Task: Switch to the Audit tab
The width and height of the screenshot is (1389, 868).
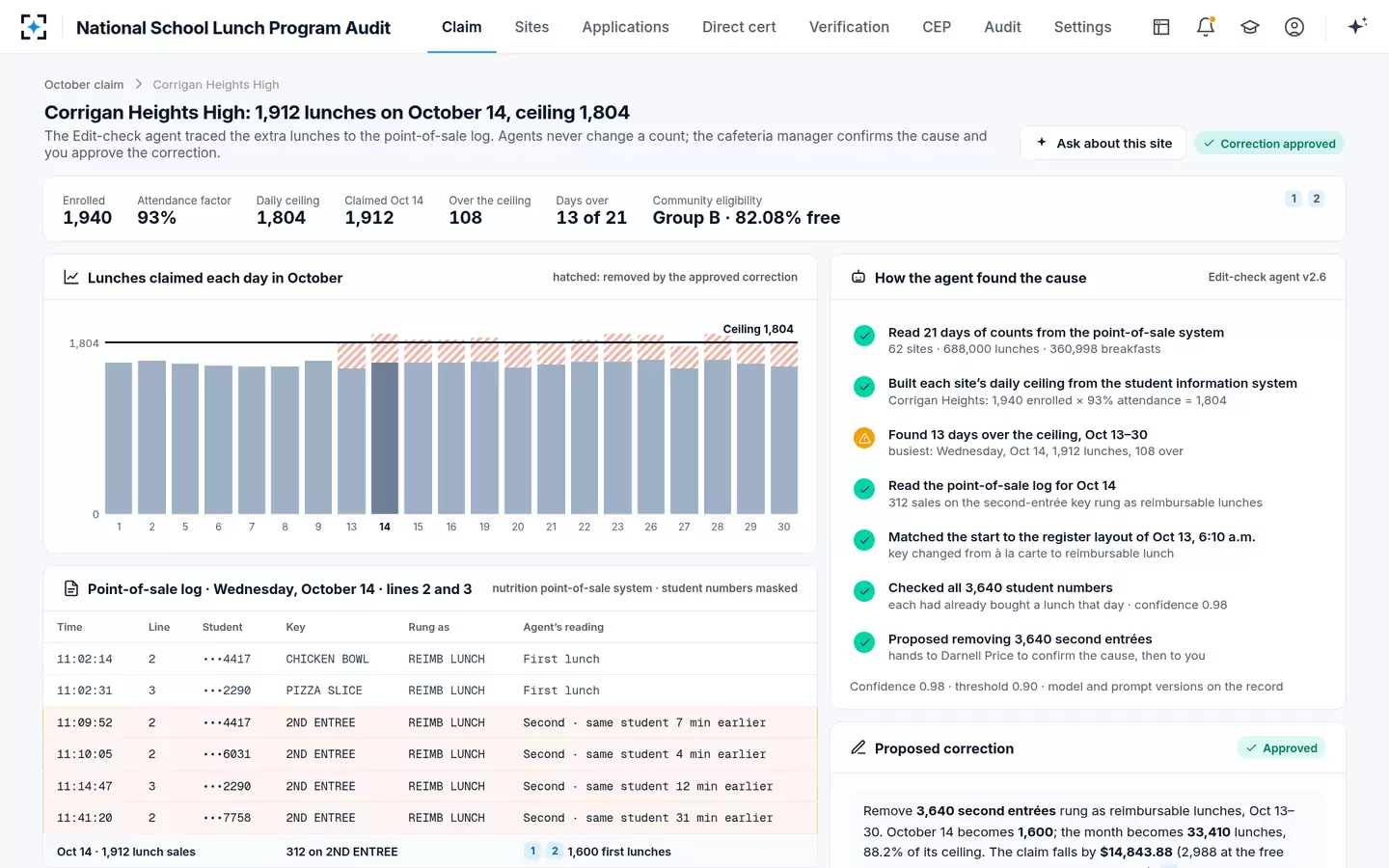Action: click(1002, 27)
